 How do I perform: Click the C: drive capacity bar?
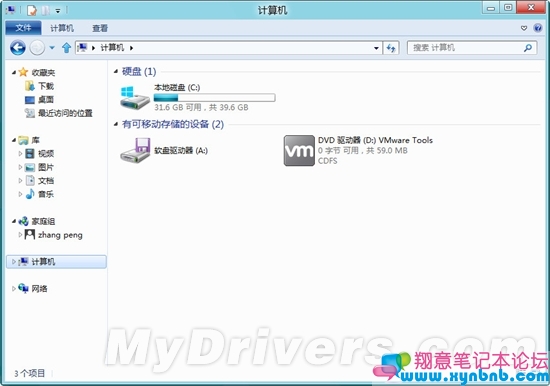point(214,97)
